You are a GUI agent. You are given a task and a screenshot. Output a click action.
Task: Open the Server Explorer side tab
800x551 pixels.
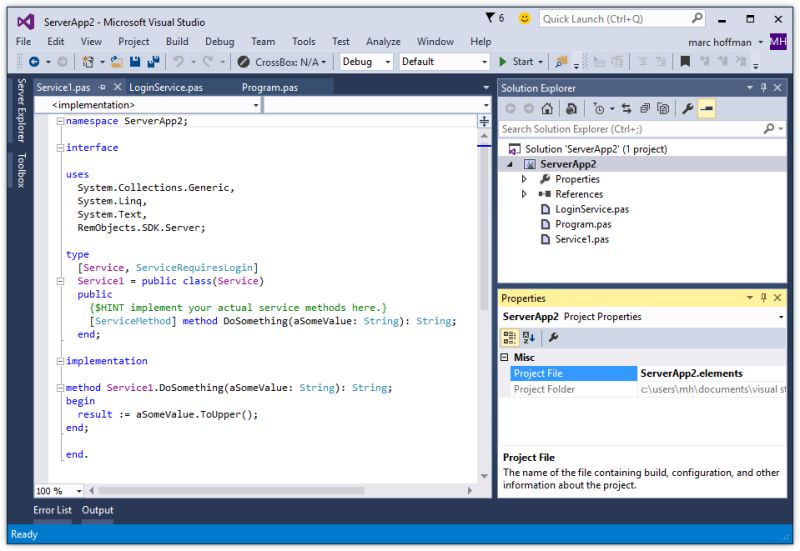pyautogui.click(x=21, y=110)
